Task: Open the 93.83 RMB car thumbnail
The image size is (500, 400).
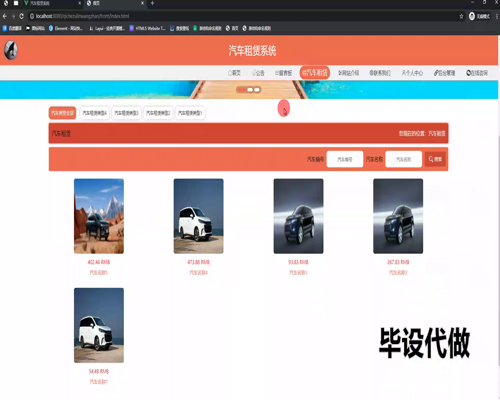Action: point(298,216)
